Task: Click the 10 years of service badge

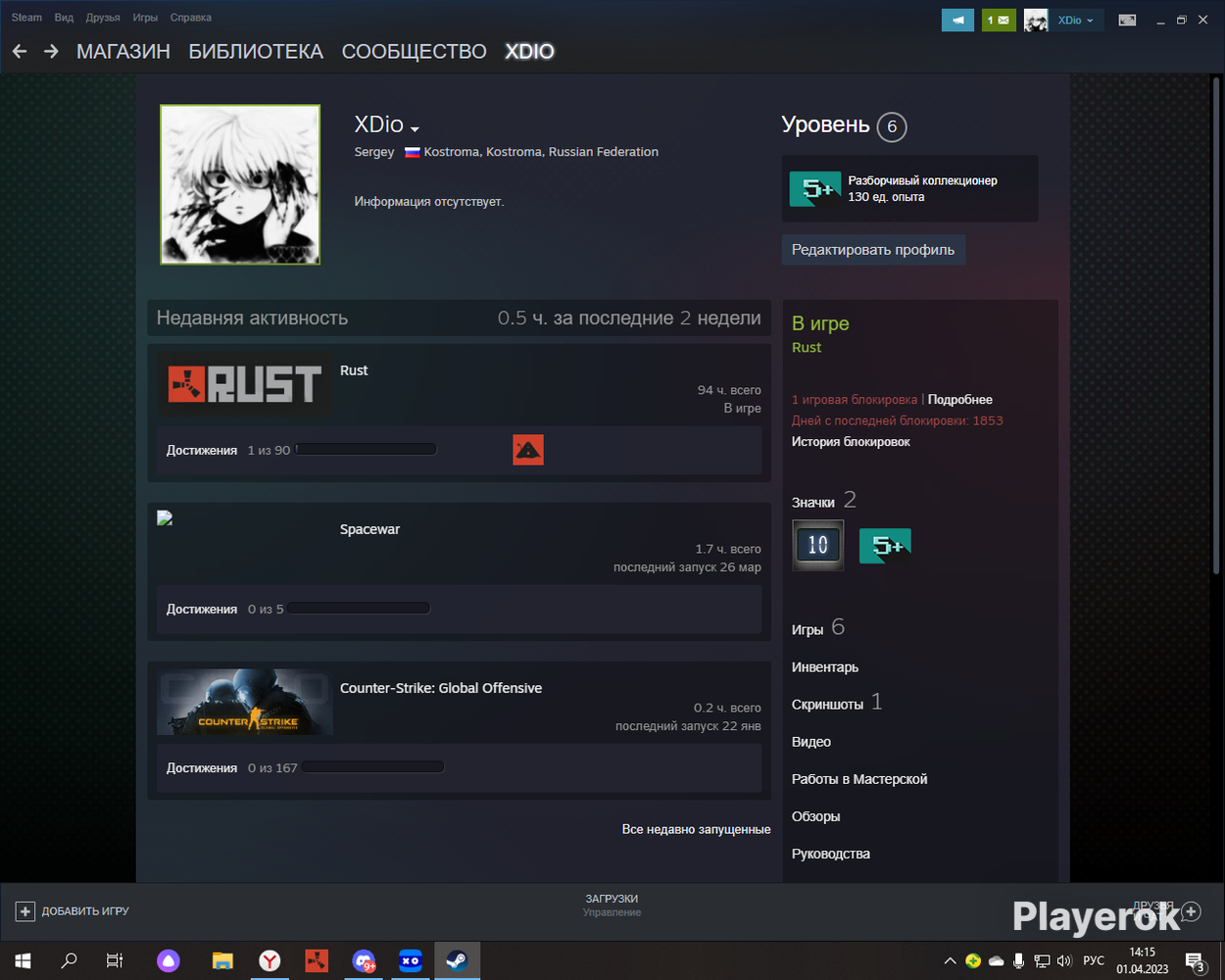Action: click(x=817, y=545)
